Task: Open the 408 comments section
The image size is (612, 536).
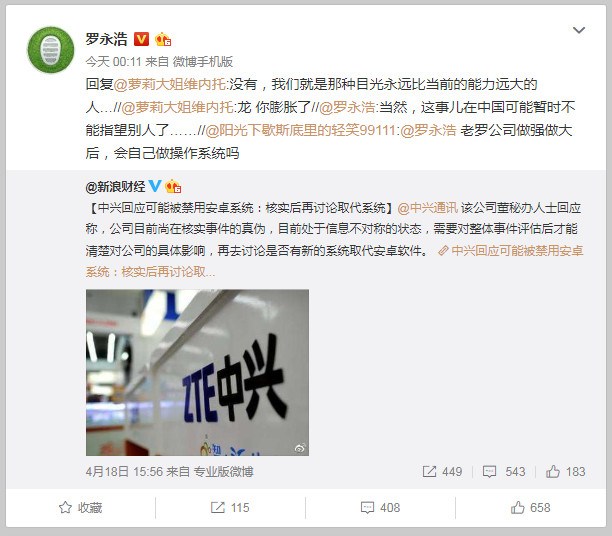Action: tap(380, 508)
